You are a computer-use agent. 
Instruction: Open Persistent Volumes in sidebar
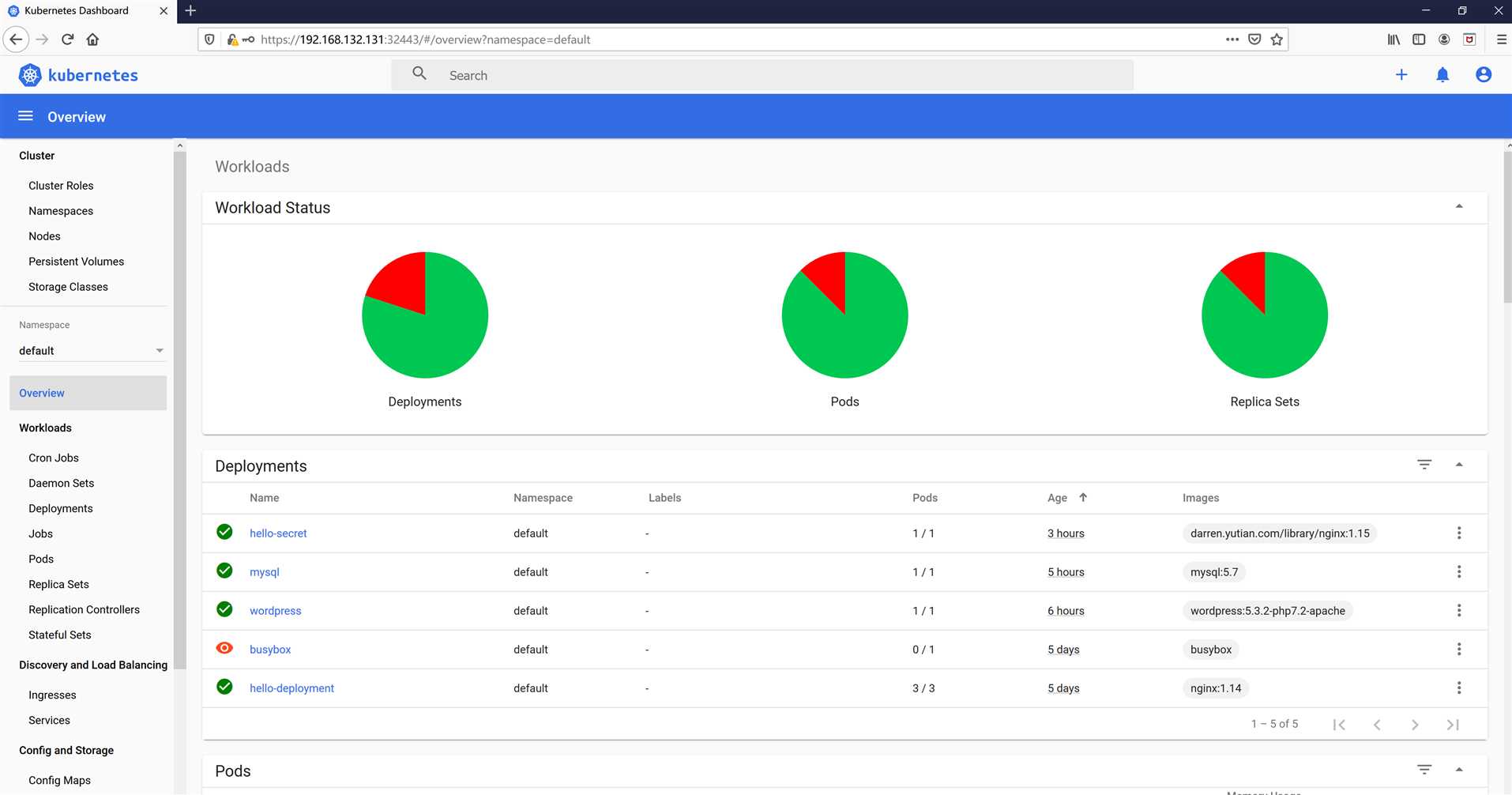76,262
